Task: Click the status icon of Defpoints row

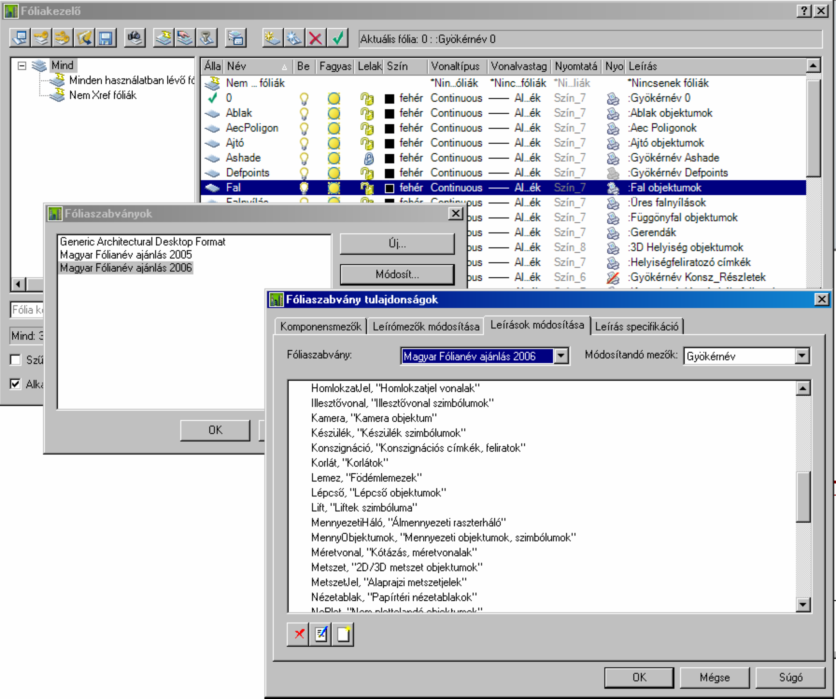Action: click(x=212, y=173)
